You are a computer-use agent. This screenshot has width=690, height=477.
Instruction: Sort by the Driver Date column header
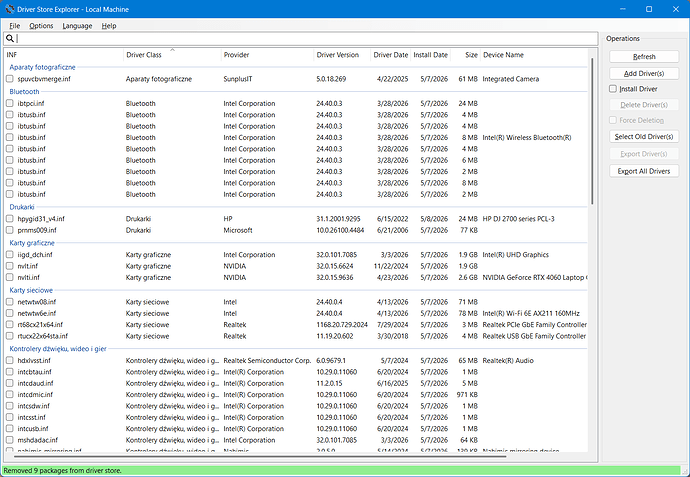[x=390, y=55]
